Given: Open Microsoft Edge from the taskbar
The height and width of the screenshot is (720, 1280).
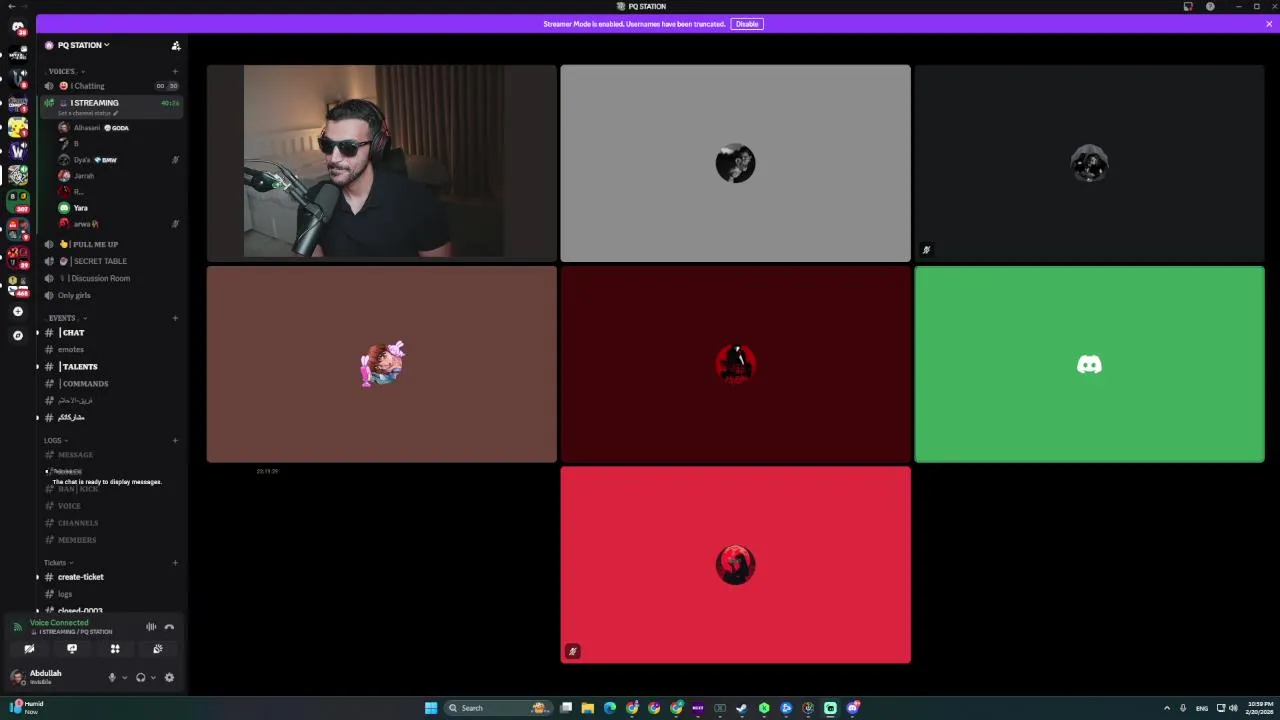Looking at the screenshot, I should (610, 708).
